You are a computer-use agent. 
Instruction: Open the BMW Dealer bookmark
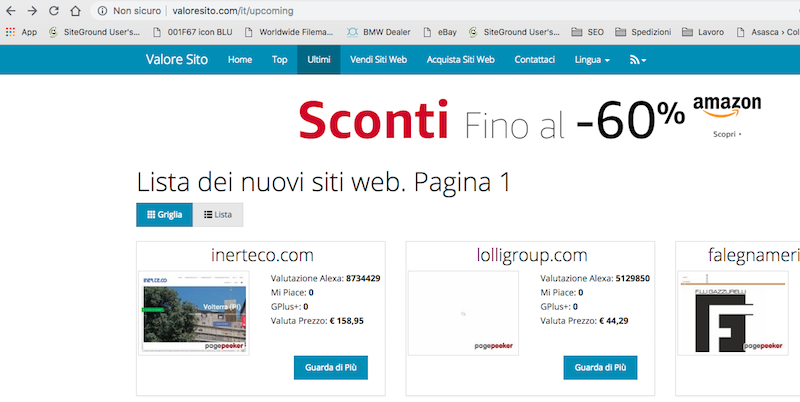(379, 32)
